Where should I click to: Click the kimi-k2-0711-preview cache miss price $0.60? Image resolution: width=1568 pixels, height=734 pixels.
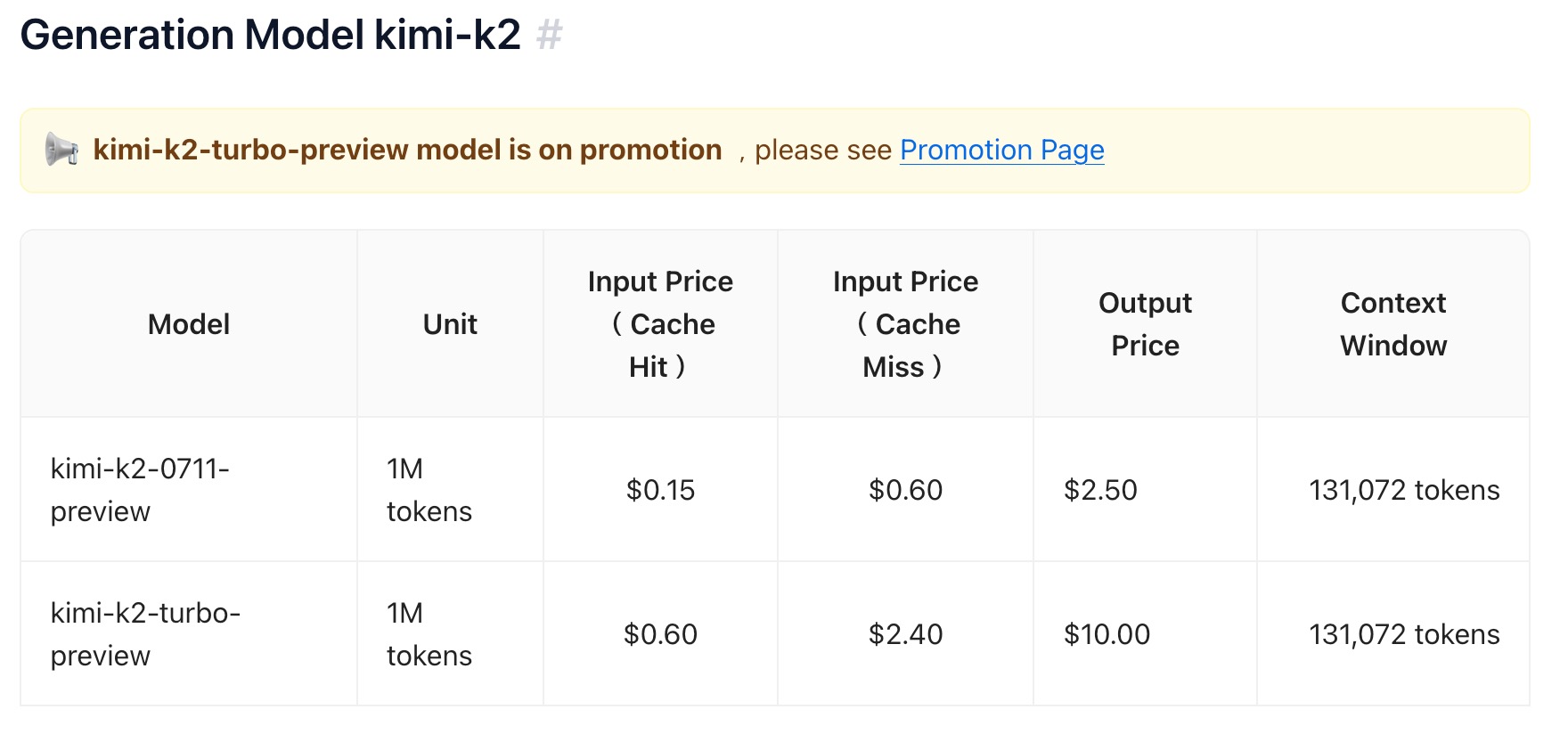point(905,490)
